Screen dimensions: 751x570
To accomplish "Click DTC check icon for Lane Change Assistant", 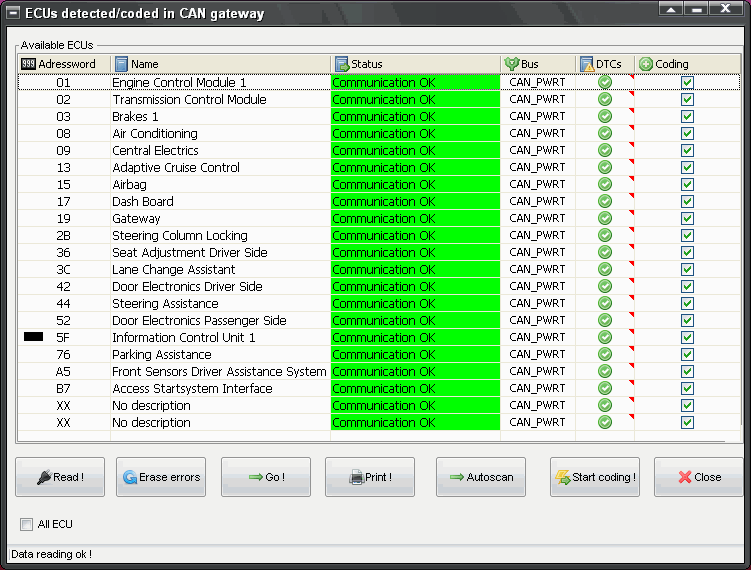I will [605, 269].
